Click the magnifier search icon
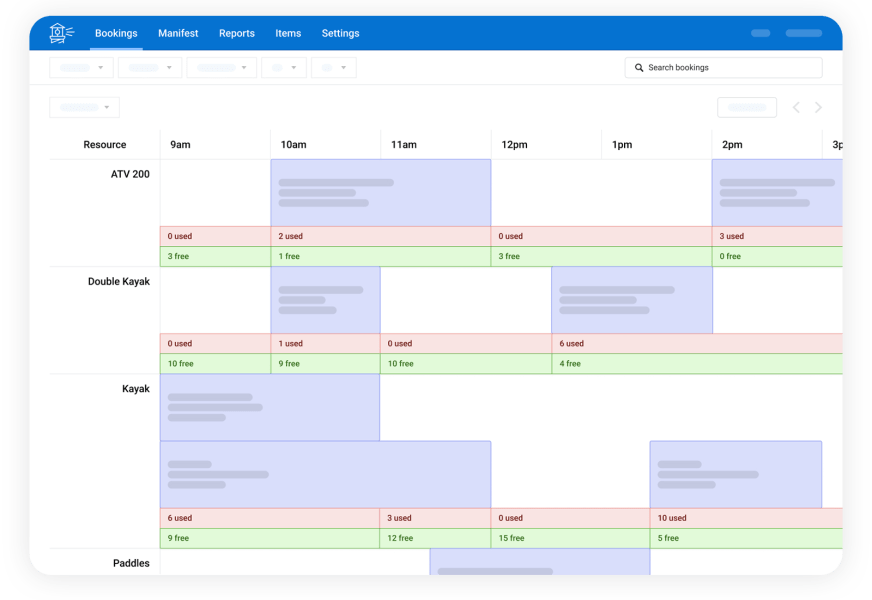The image size is (872, 600). pyautogui.click(x=639, y=67)
